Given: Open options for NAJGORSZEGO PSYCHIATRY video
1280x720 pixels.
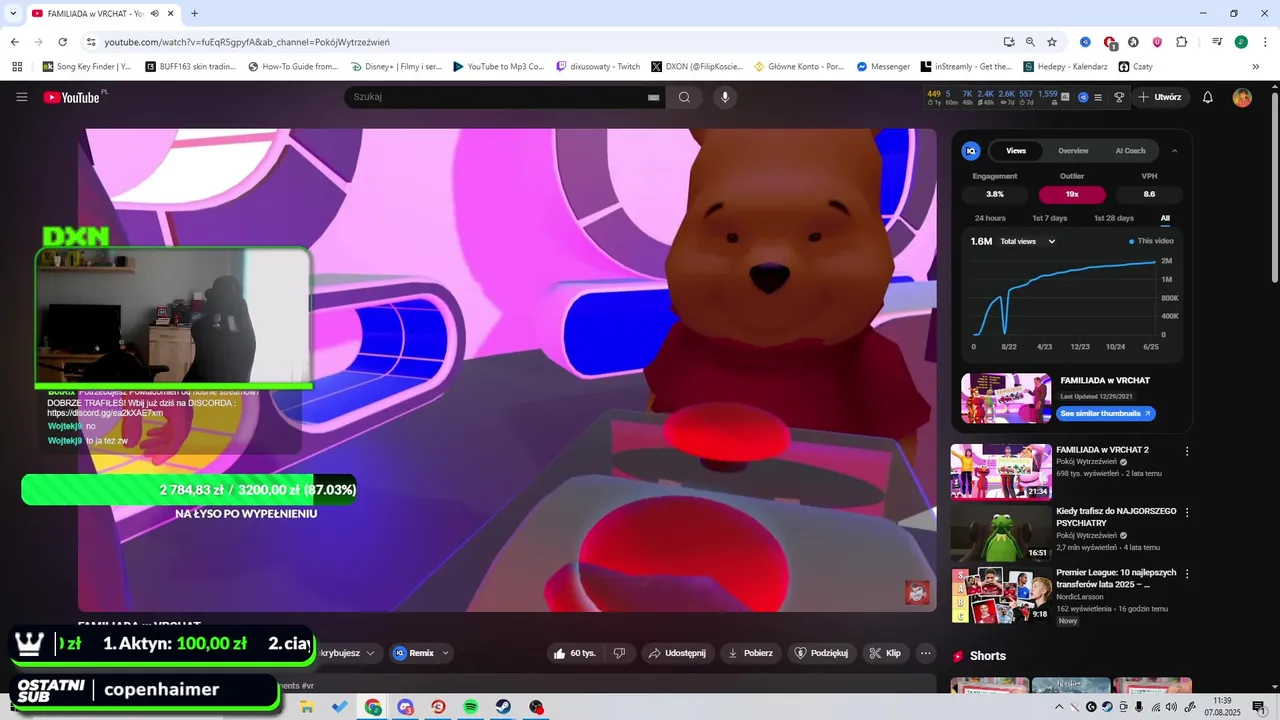Looking at the screenshot, I should click(1187, 512).
